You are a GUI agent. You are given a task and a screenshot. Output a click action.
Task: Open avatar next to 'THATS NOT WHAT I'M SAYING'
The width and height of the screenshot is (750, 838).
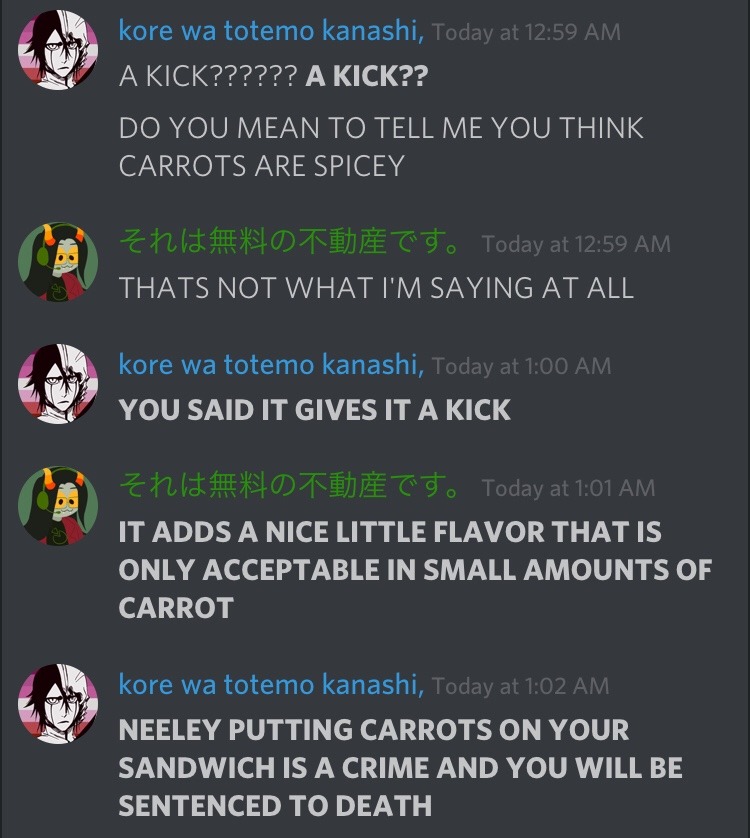[x=58, y=262]
